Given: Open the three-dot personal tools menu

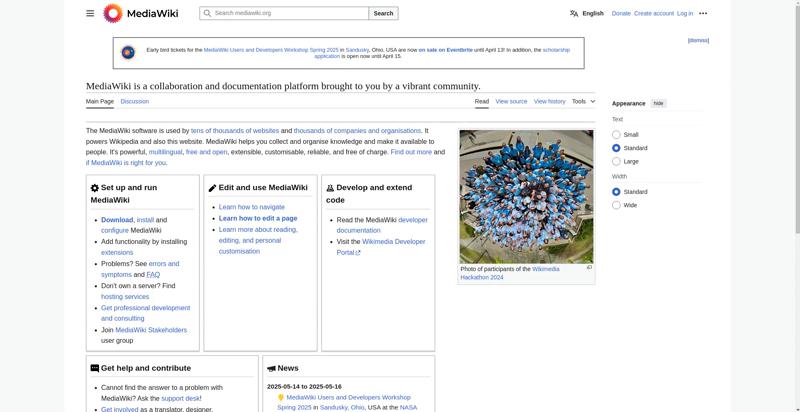Looking at the screenshot, I should (x=703, y=13).
